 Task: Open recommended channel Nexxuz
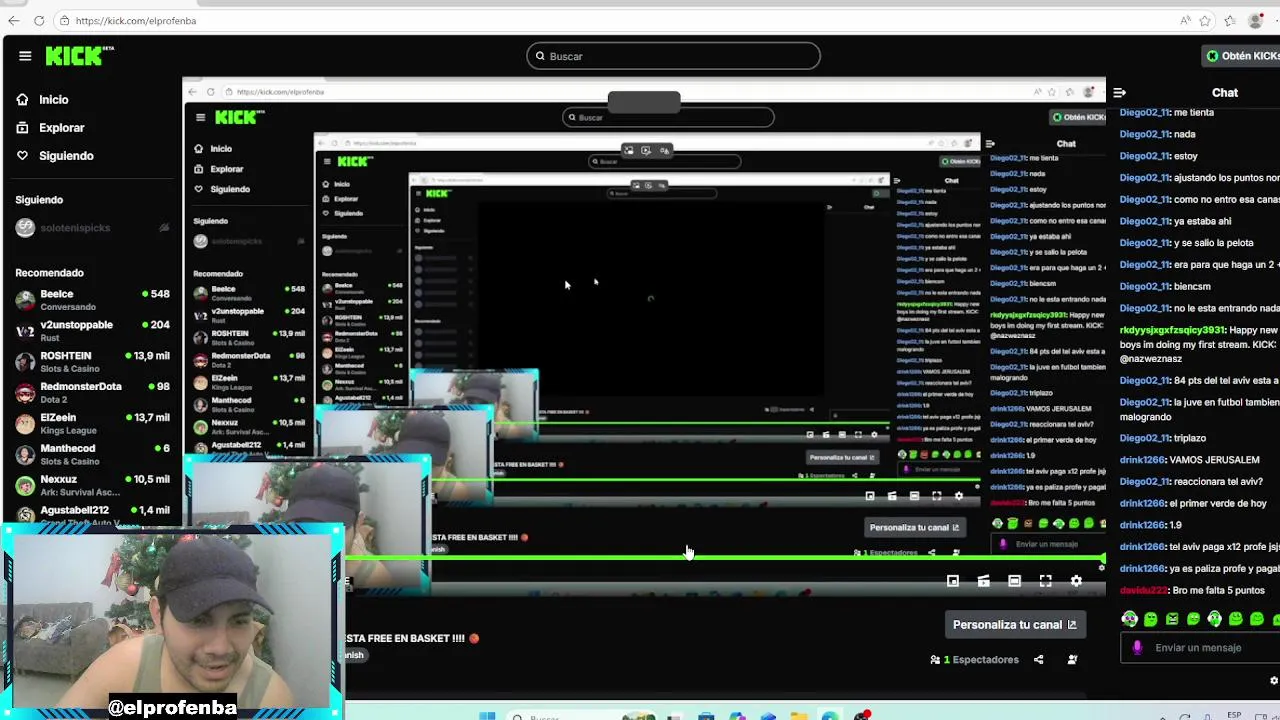92,485
